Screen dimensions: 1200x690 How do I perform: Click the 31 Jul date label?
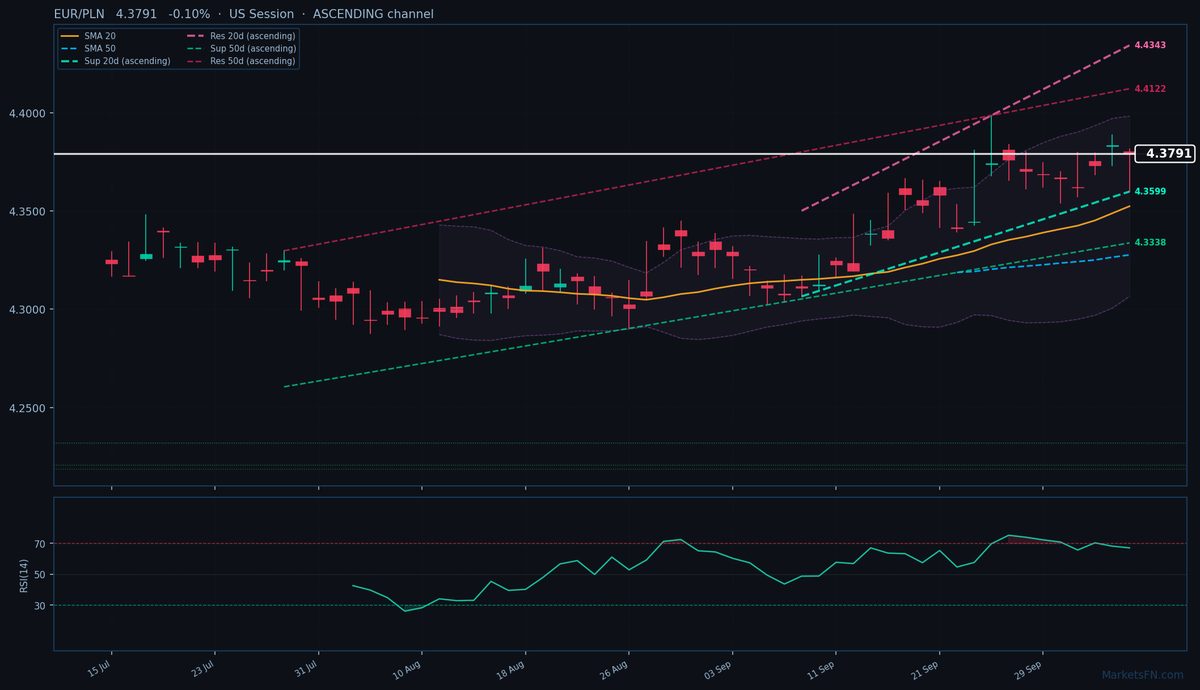click(x=305, y=667)
